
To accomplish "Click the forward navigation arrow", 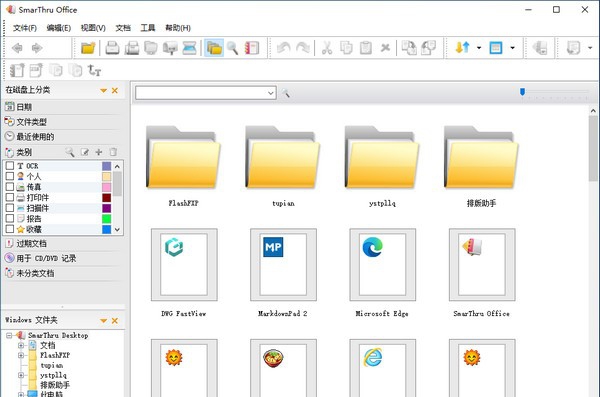I will (37, 48).
